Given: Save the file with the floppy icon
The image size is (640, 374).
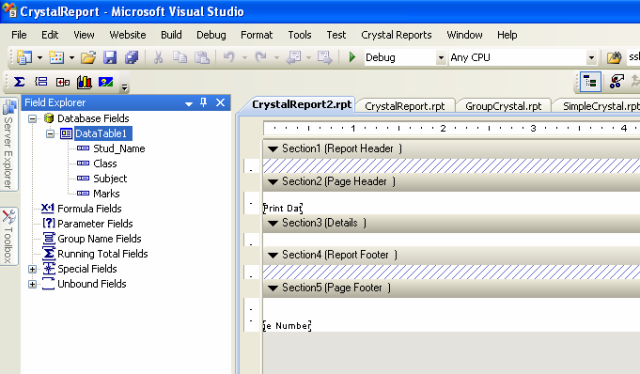Looking at the screenshot, I should point(110,58).
